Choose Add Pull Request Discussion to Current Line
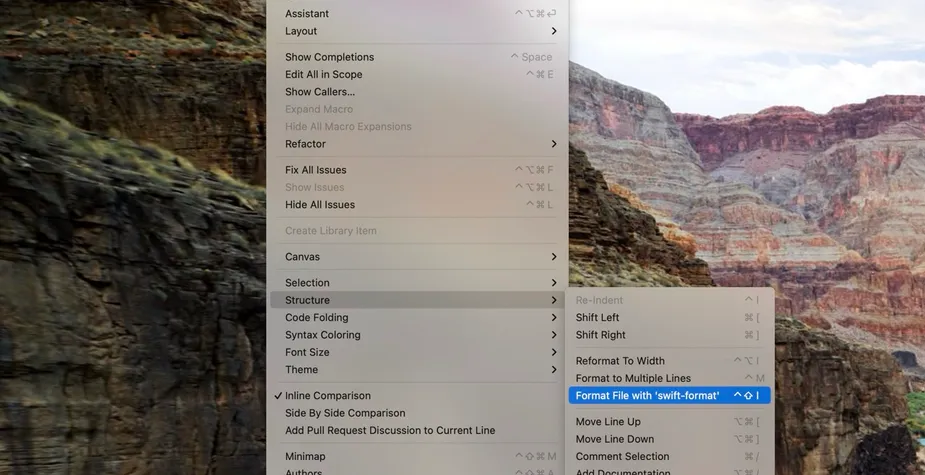The image size is (925, 475). (x=417, y=430)
